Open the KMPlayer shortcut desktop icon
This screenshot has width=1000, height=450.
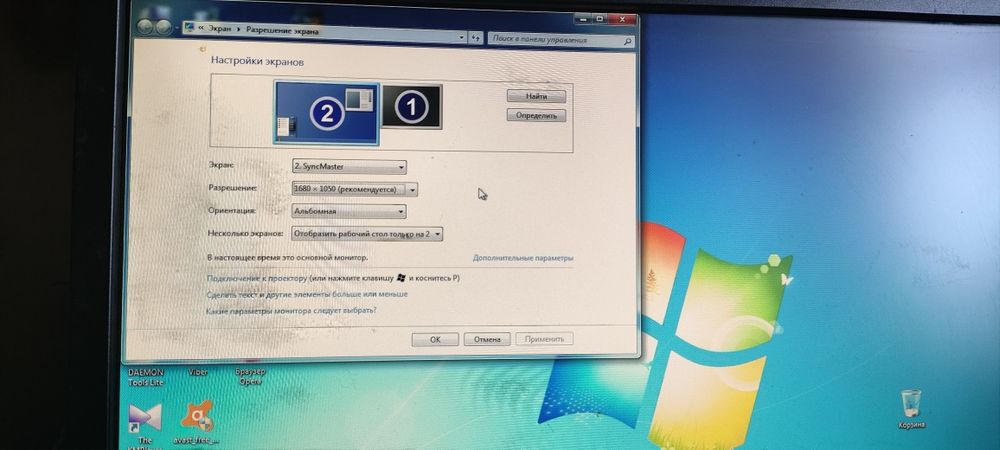(x=145, y=427)
